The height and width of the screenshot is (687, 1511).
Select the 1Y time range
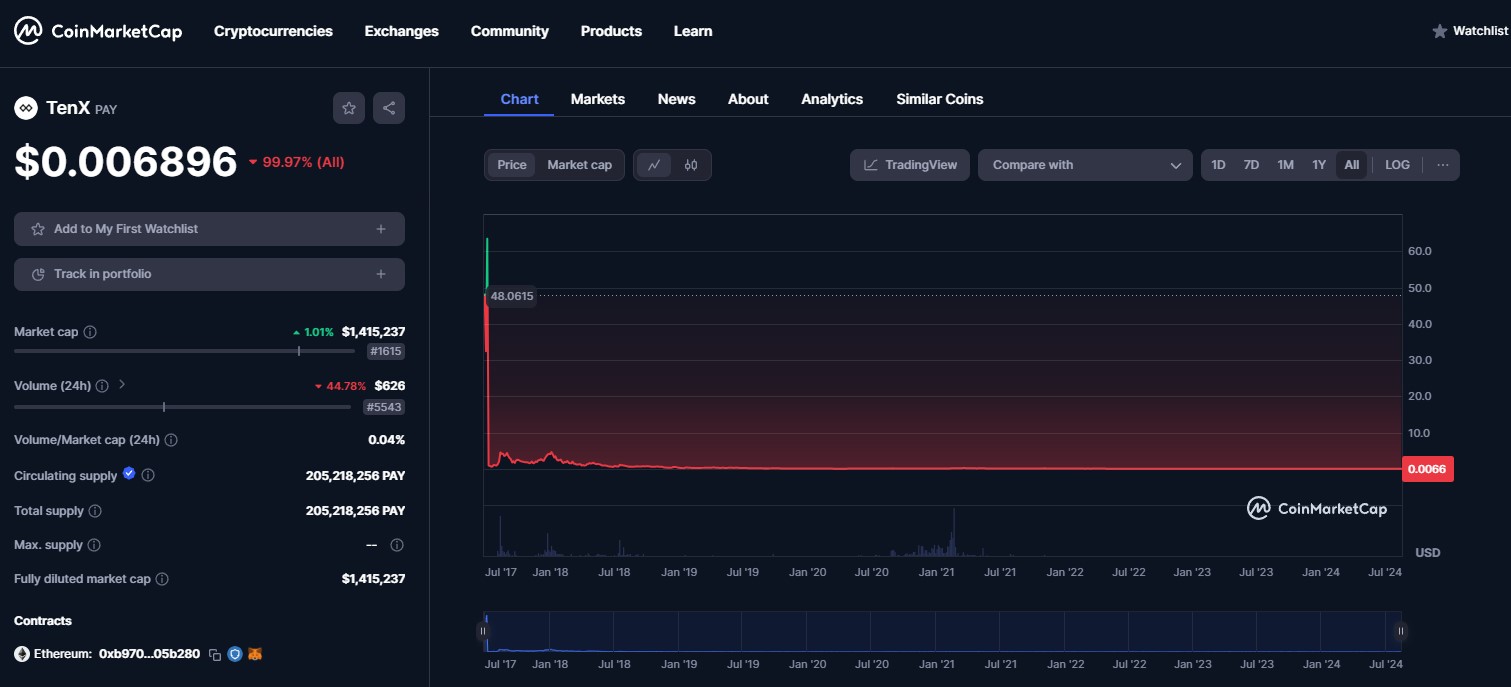pyautogui.click(x=1319, y=165)
